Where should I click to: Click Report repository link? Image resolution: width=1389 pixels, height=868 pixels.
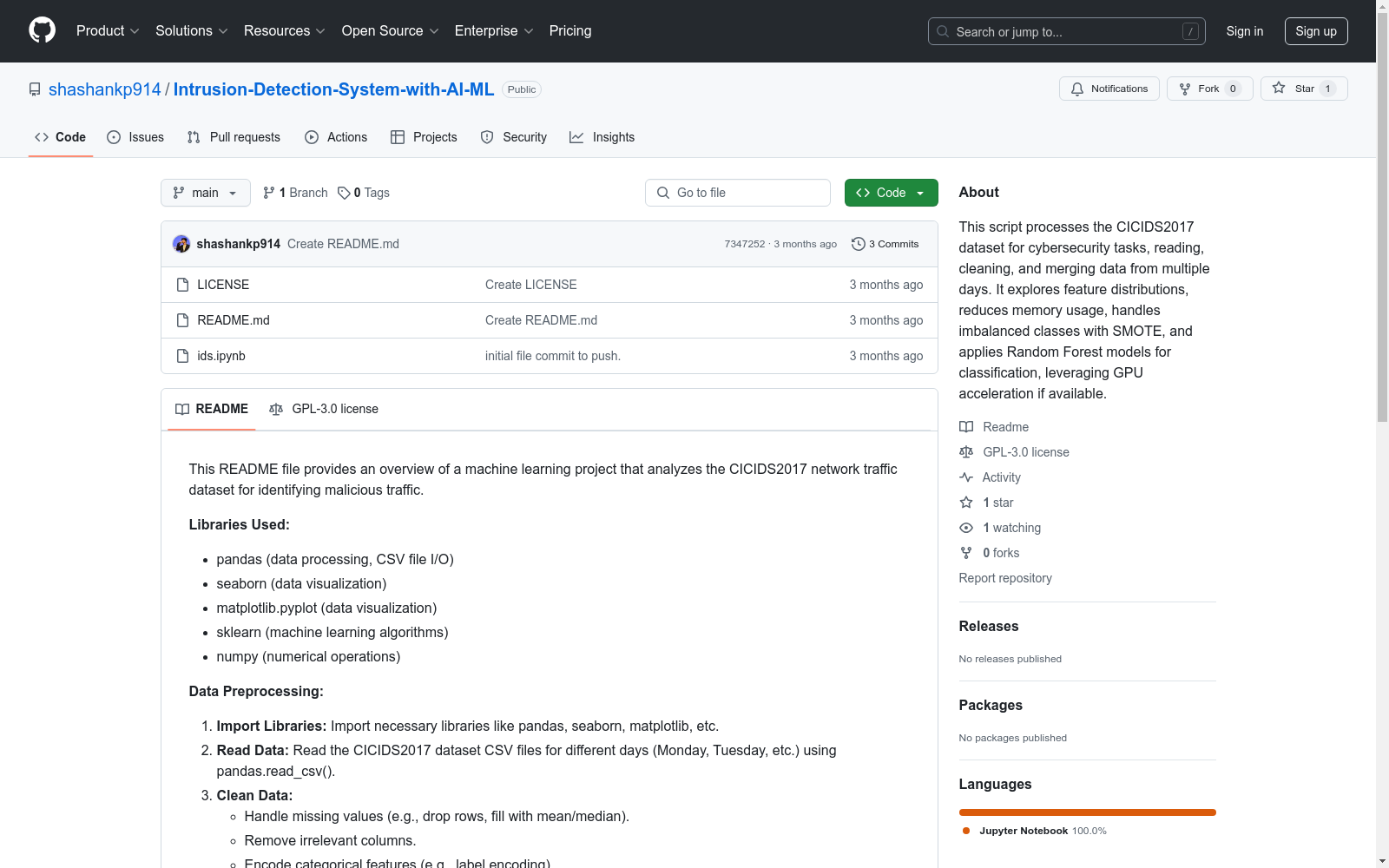(x=1004, y=578)
